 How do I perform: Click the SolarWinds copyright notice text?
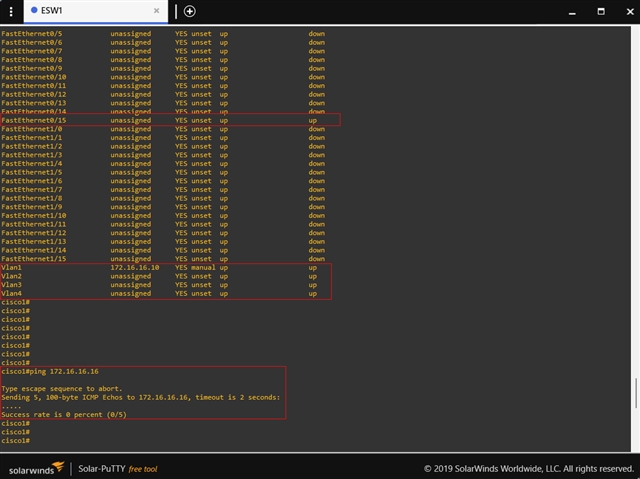pyautogui.click(x=528, y=468)
